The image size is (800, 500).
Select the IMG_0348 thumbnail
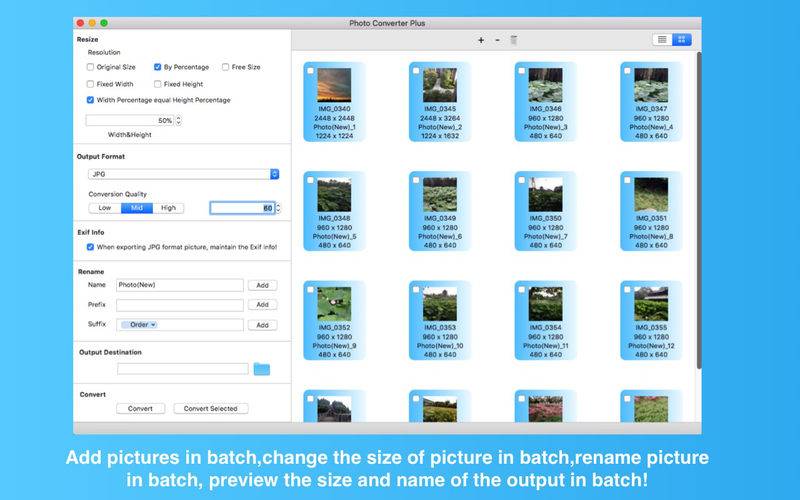click(x=334, y=194)
